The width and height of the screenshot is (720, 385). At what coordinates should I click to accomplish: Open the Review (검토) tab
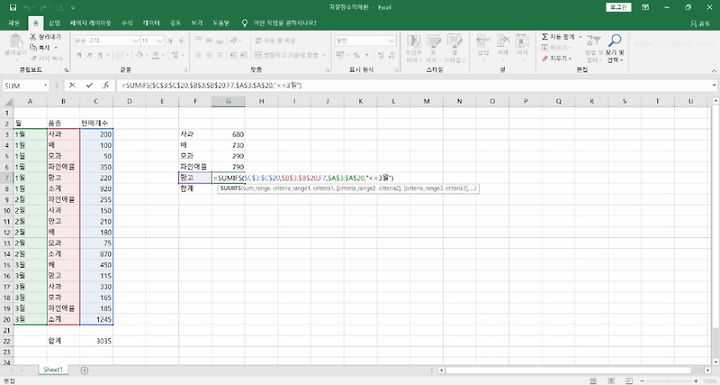pyautogui.click(x=175, y=23)
